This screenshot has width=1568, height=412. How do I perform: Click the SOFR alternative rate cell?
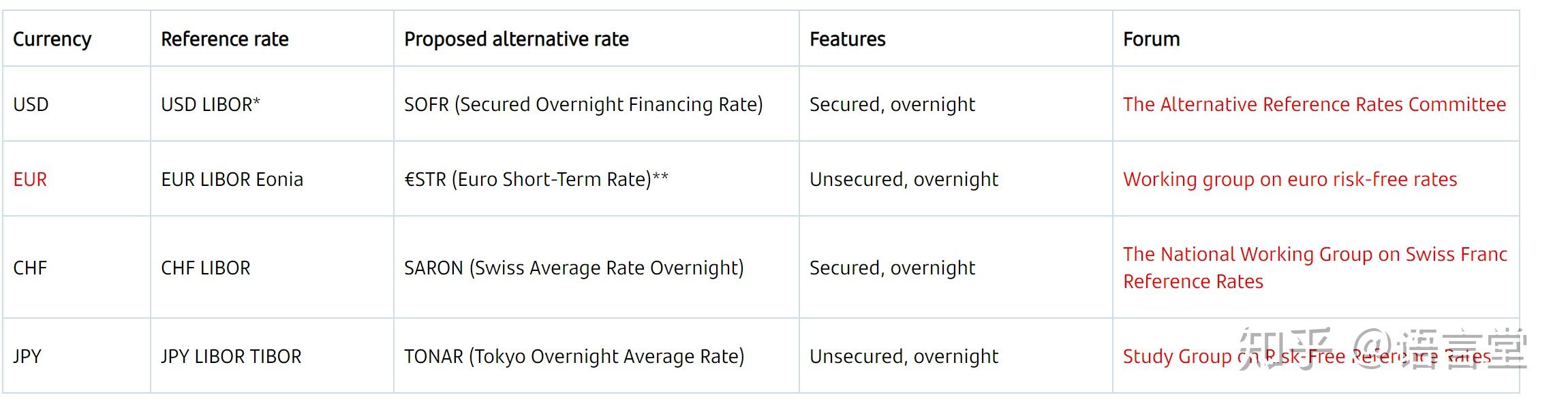point(583,104)
